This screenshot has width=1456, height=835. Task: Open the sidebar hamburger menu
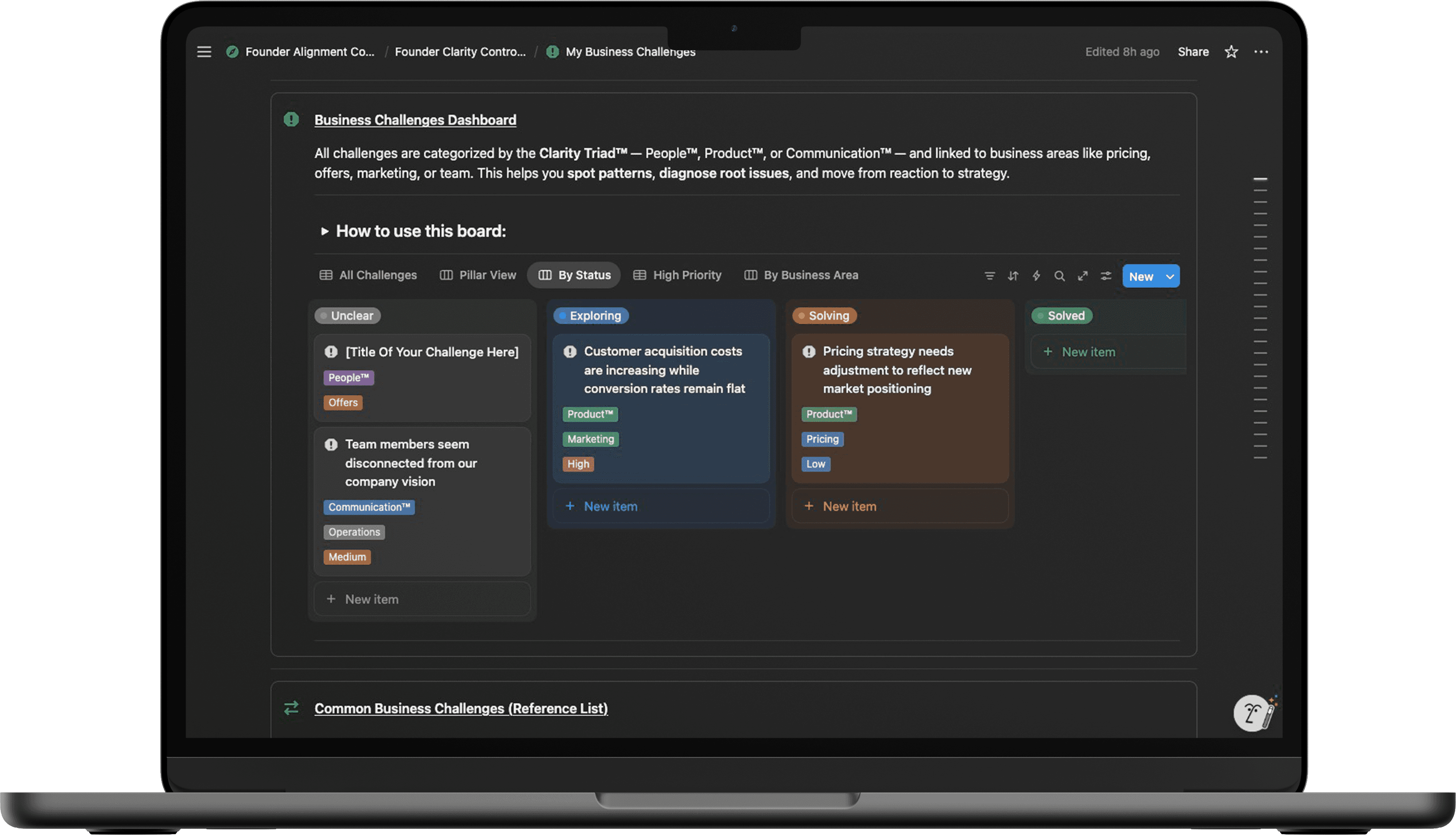click(x=204, y=51)
